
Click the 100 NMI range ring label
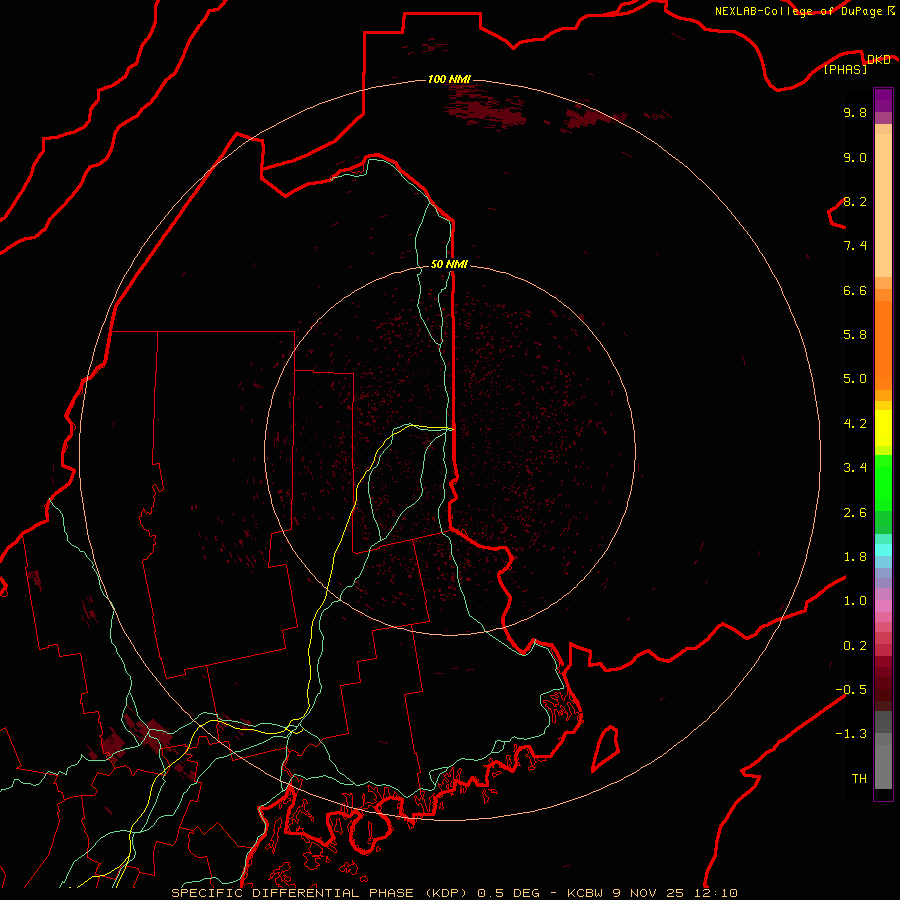click(x=449, y=79)
